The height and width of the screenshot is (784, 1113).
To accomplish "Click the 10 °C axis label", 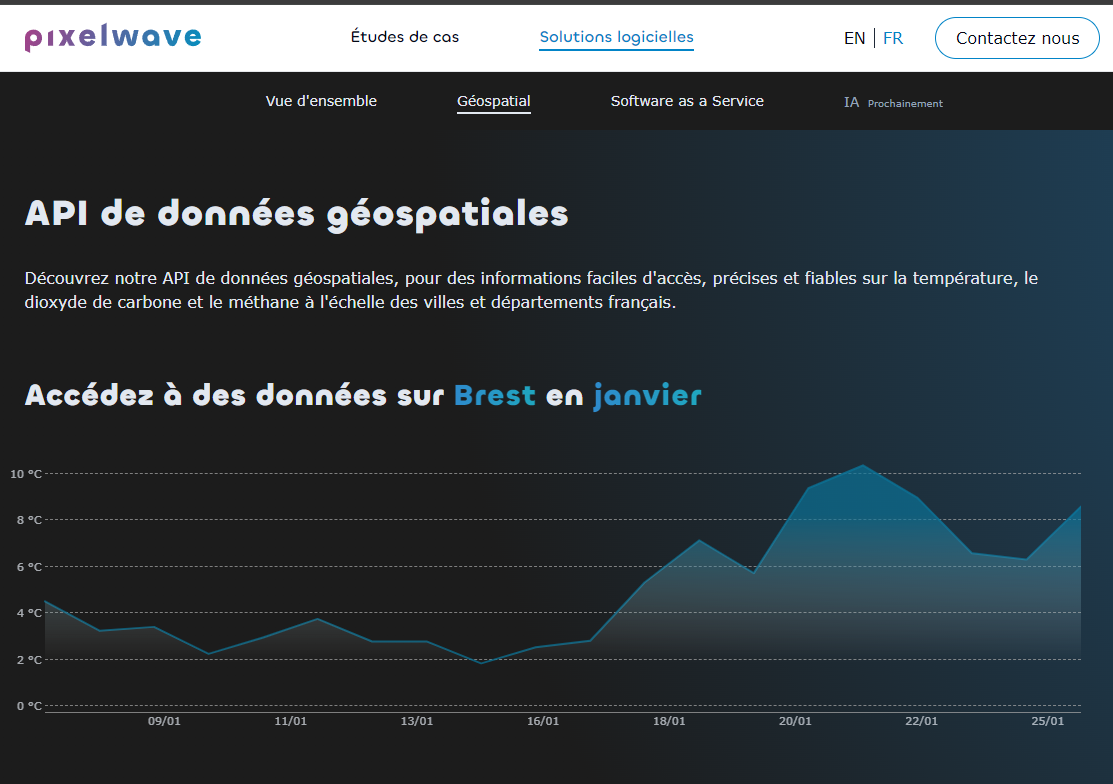I will pos(26,474).
